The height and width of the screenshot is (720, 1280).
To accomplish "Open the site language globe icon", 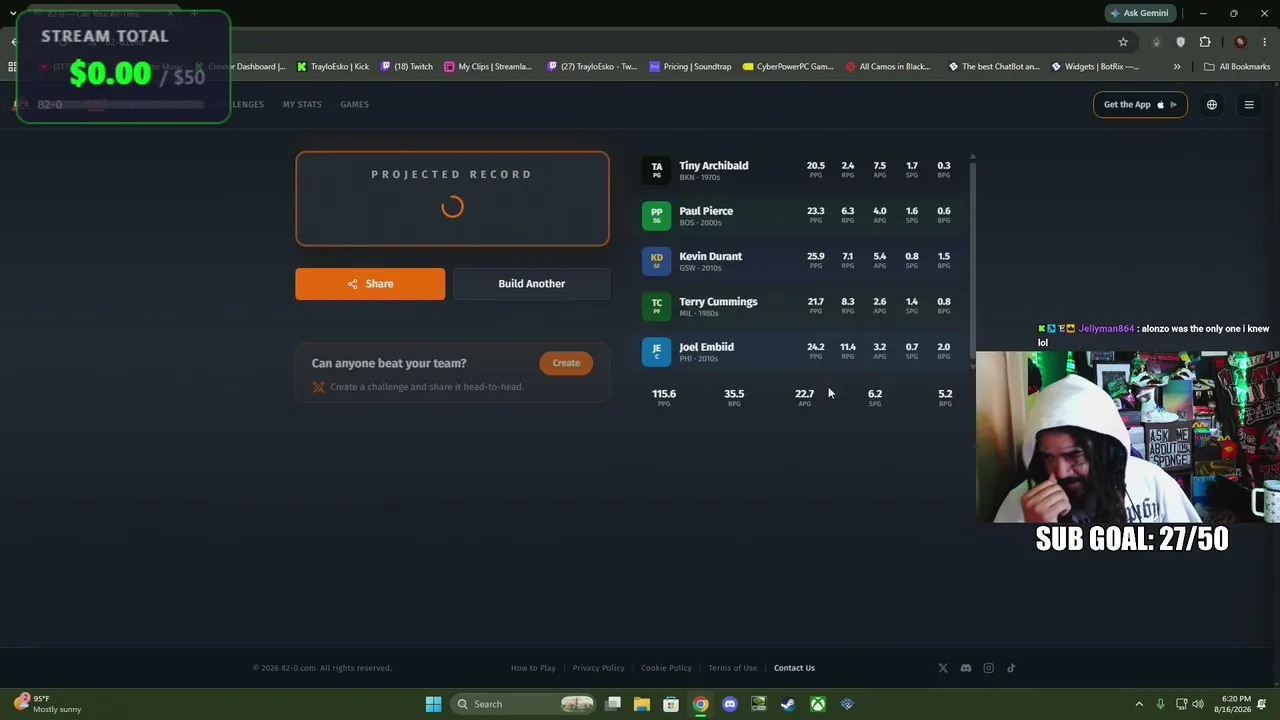I will pos(1212,105).
